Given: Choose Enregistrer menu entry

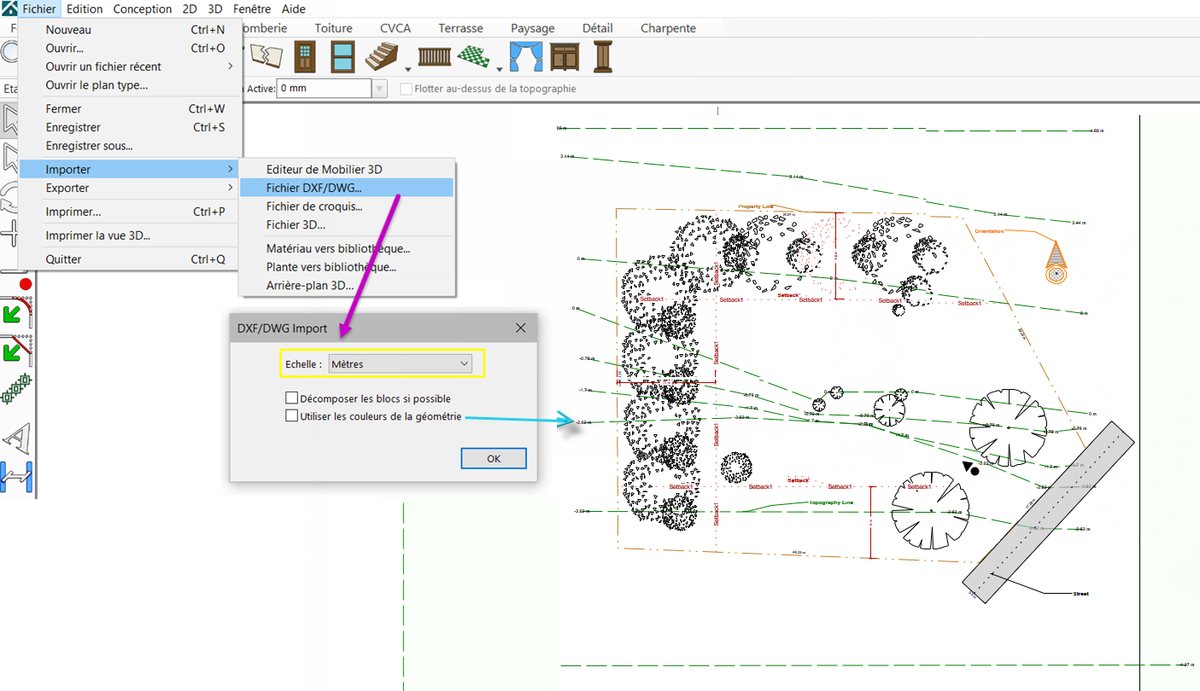Looking at the screenshot, I should (x=128, y=127).
